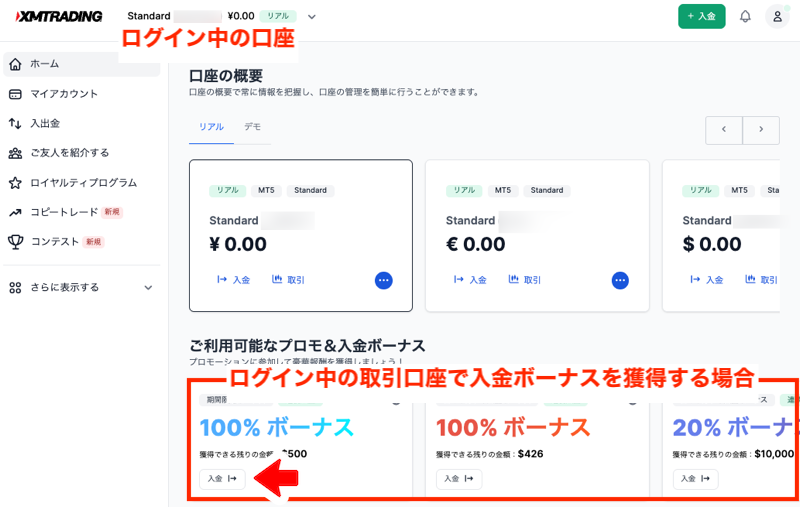Open options menu on yen account card

click(x=384, y=280)
